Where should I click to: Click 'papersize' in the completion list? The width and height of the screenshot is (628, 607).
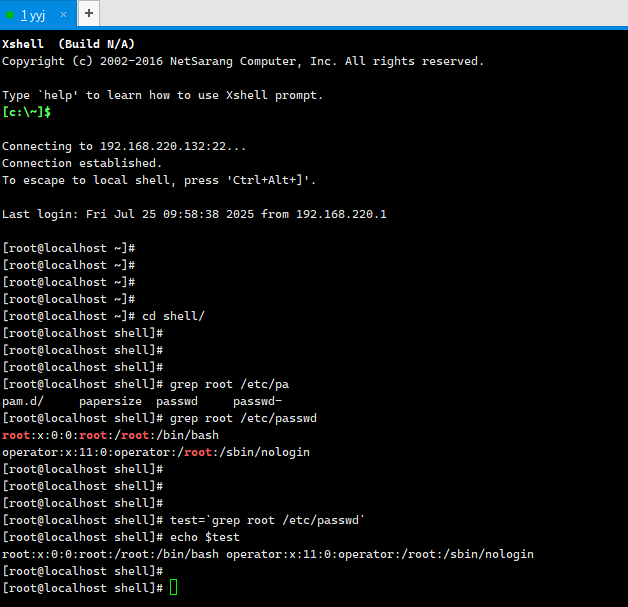point(110,401)
